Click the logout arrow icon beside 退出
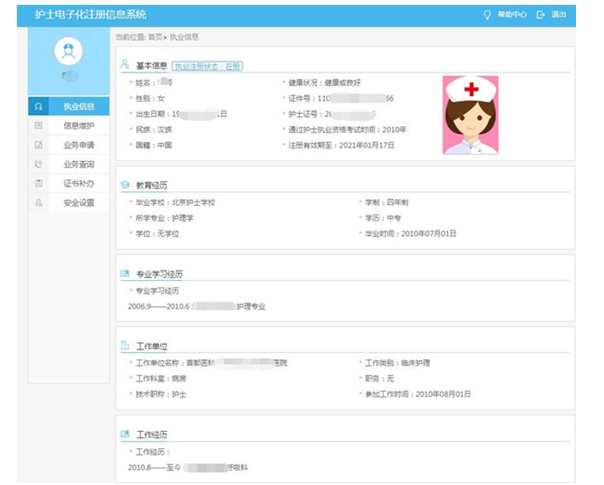This screenshot has height=485, width=604. 541,14
